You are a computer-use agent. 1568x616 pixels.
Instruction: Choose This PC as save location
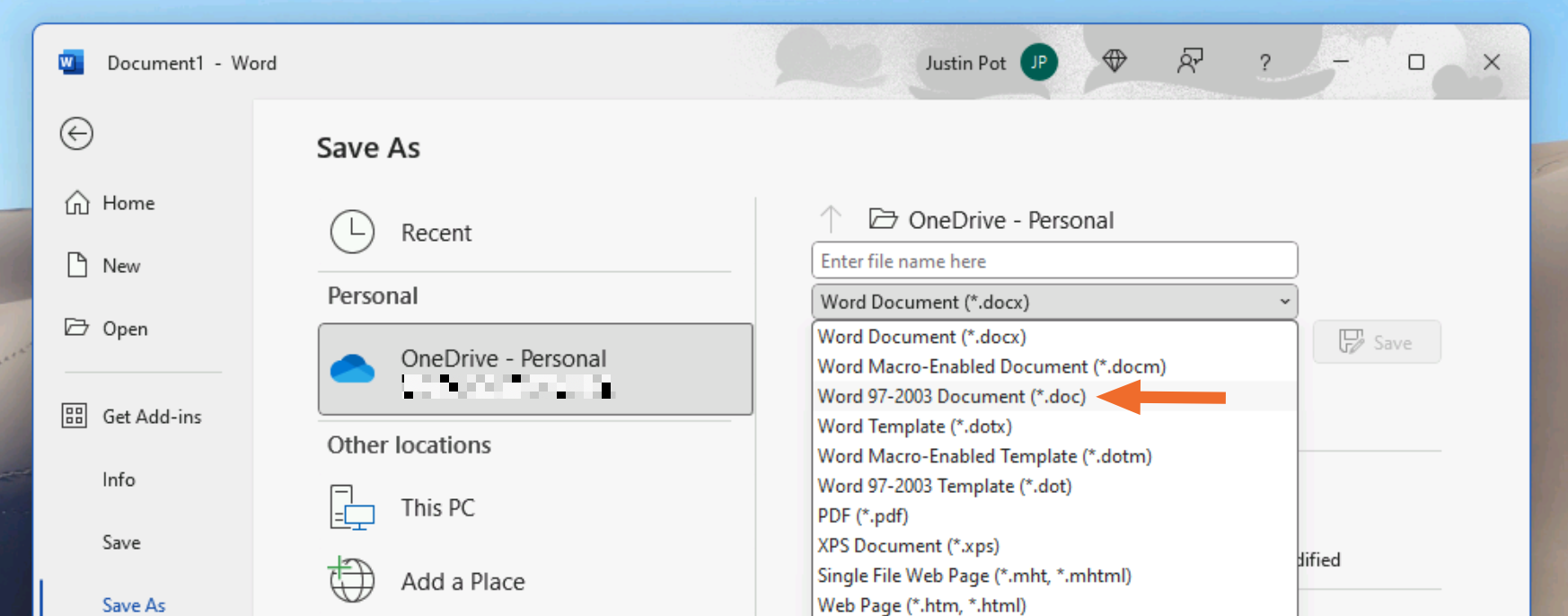(436, 507)
